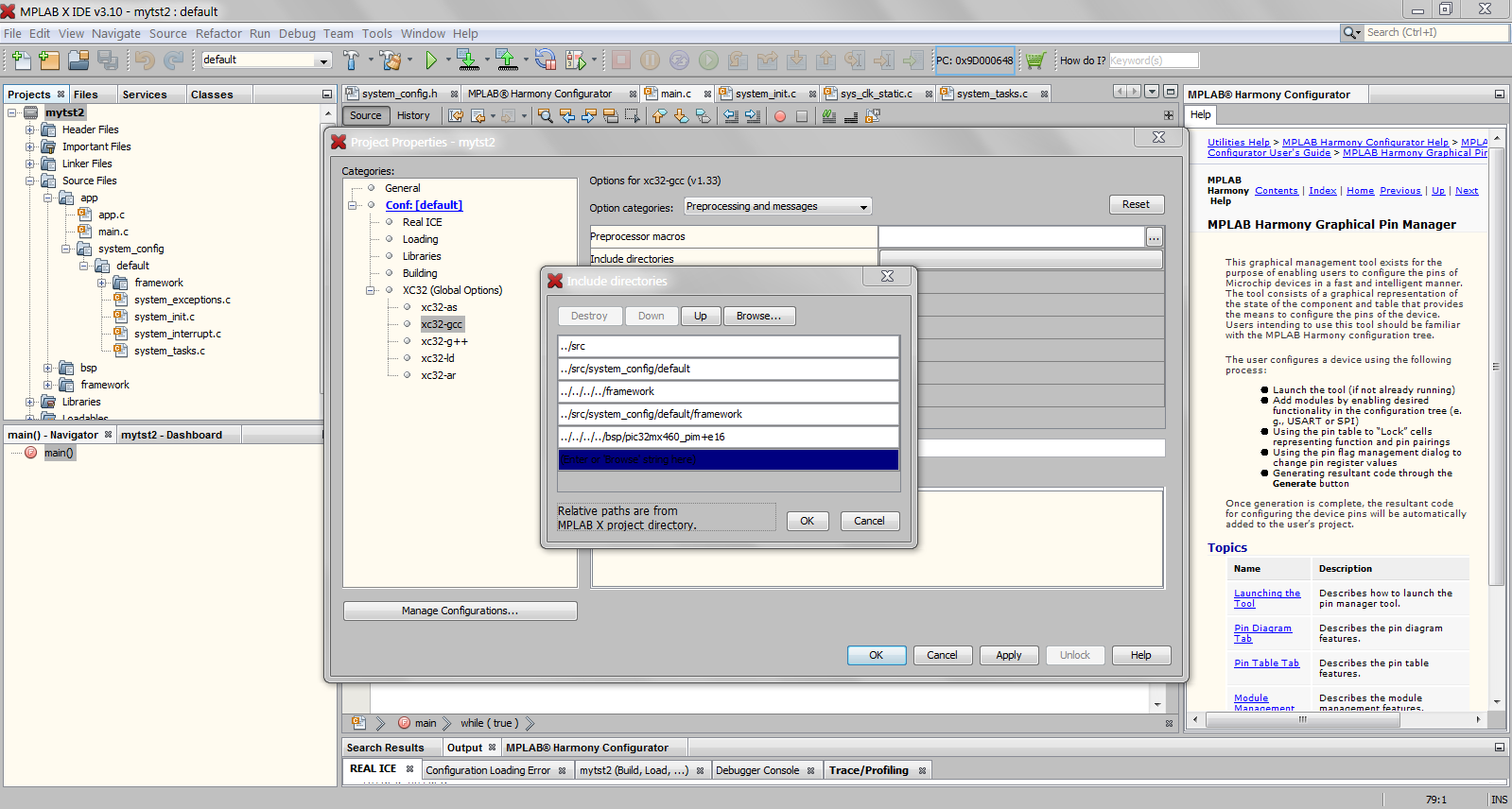Click Apply in Project Properties dialog
This screenshot has height=809, width=1512.
click(x=1009, y=655)
